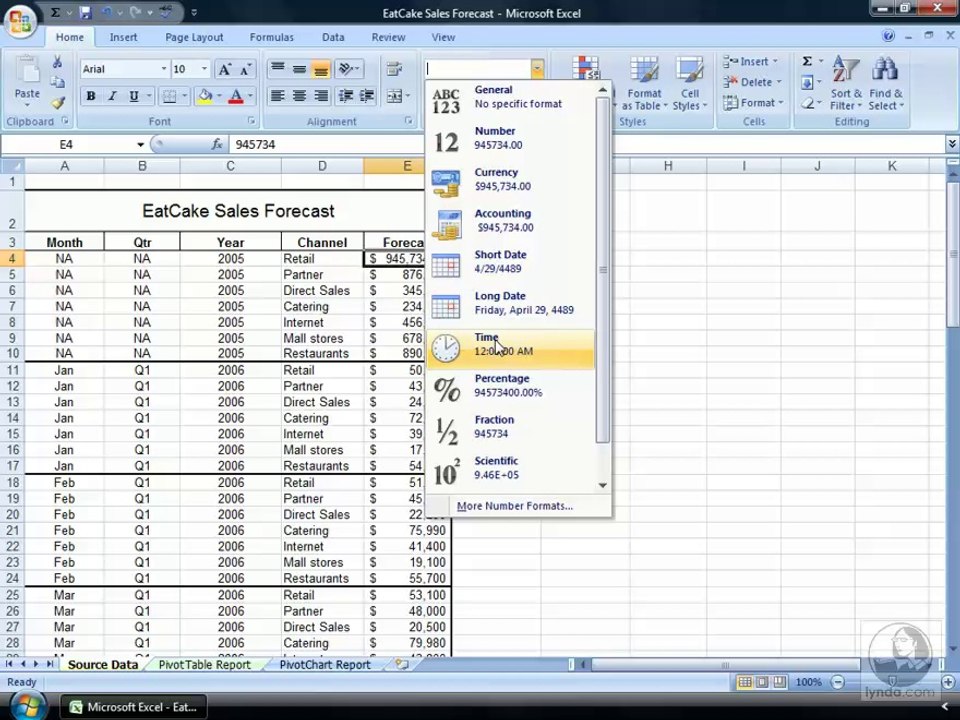This screenshot has height=720, width=960.
Task: Open the Windows Start orb
Action: pos(27,705)
